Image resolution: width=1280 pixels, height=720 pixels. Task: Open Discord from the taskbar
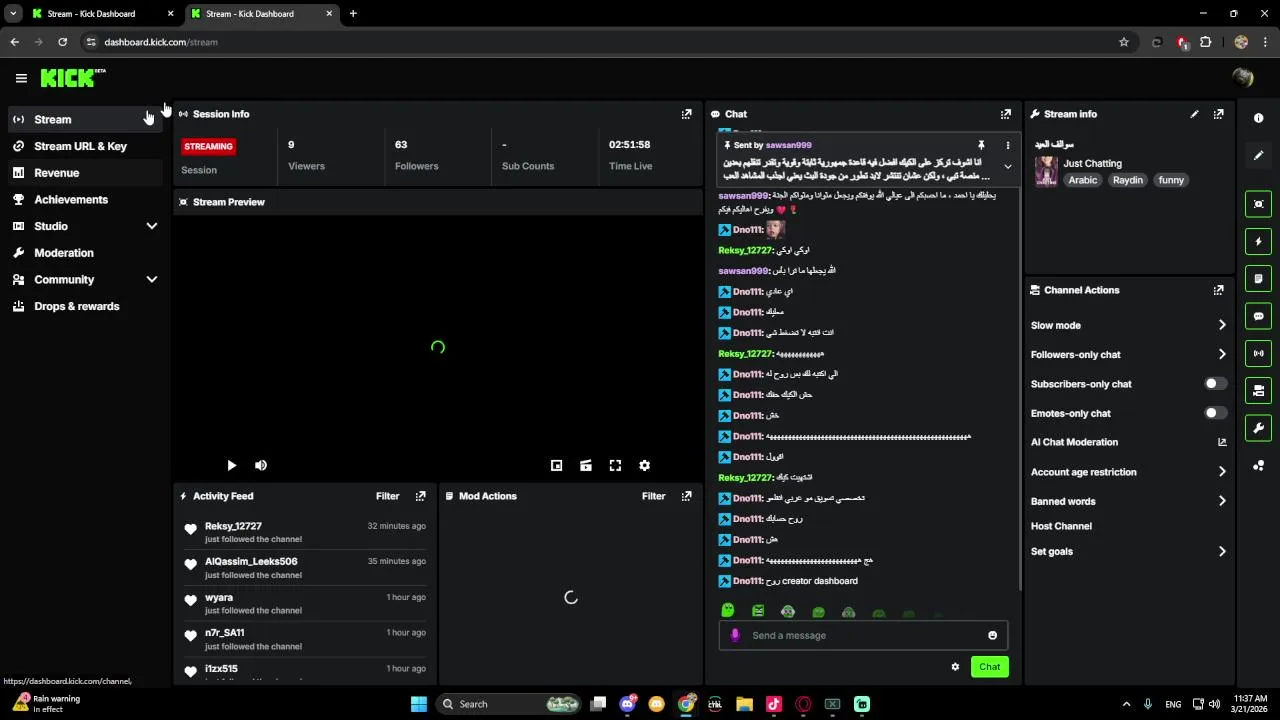(x=628, y=704)
